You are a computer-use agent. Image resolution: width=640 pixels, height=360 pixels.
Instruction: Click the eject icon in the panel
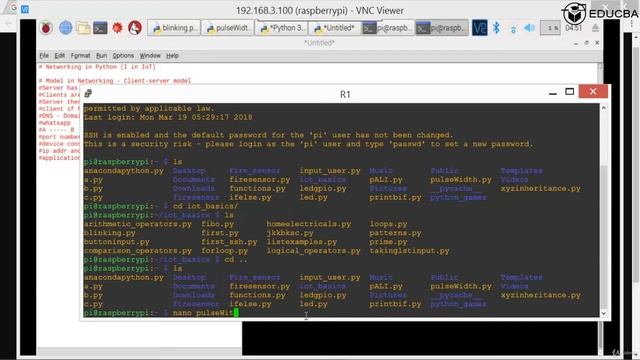tap(595, 28)
